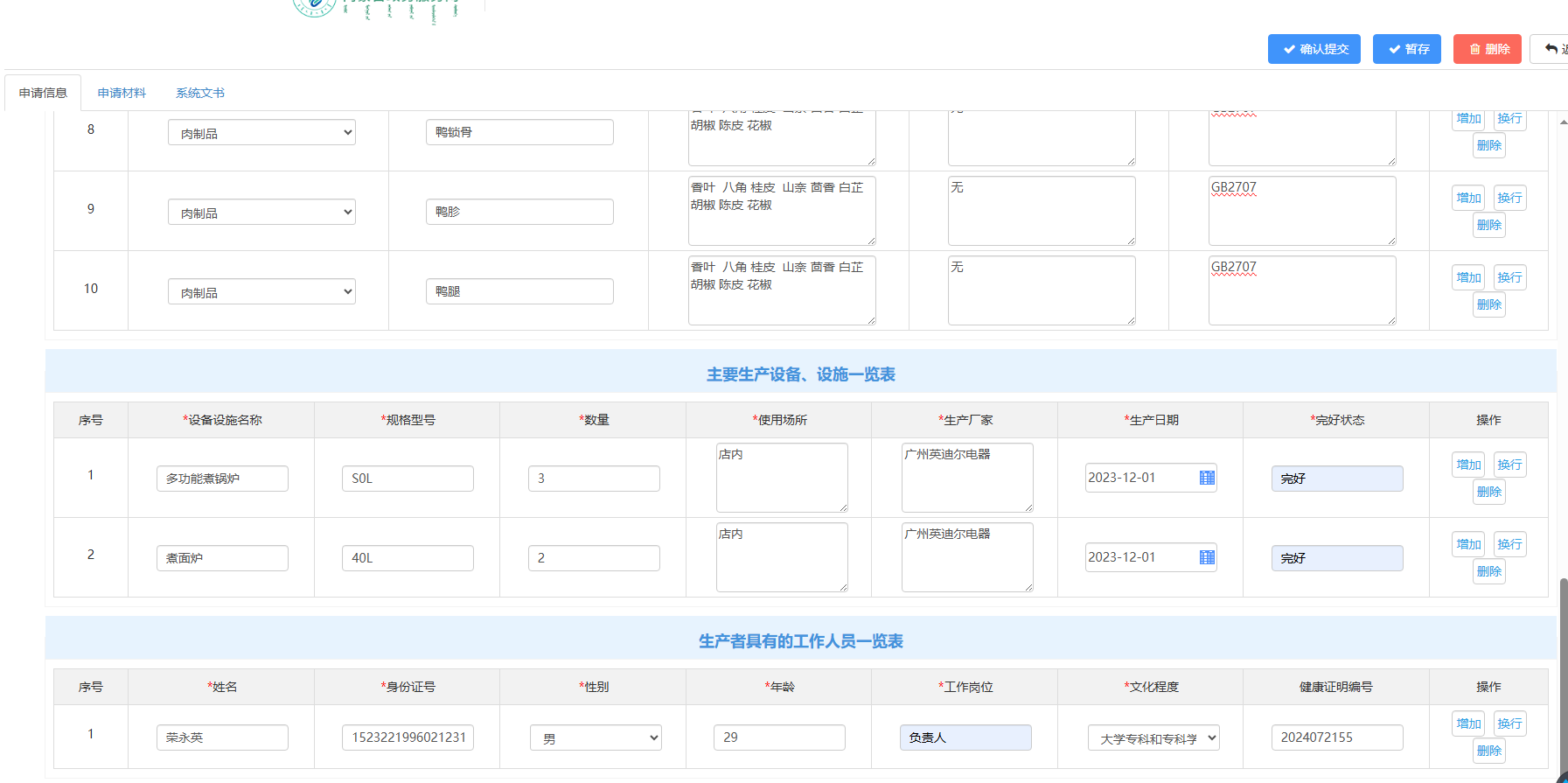
Task: Expand the 肉制品 dropdown in row 10
Action: click(x=261, y=291)
